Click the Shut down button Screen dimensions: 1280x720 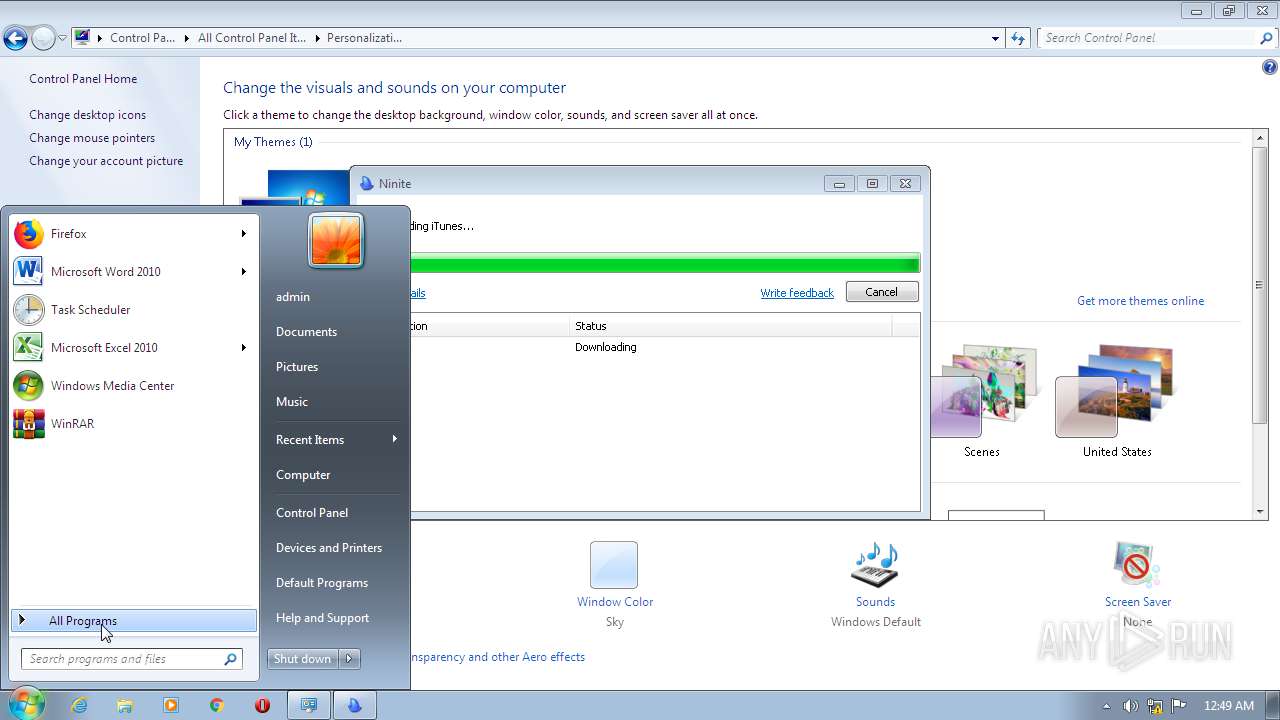303,659
